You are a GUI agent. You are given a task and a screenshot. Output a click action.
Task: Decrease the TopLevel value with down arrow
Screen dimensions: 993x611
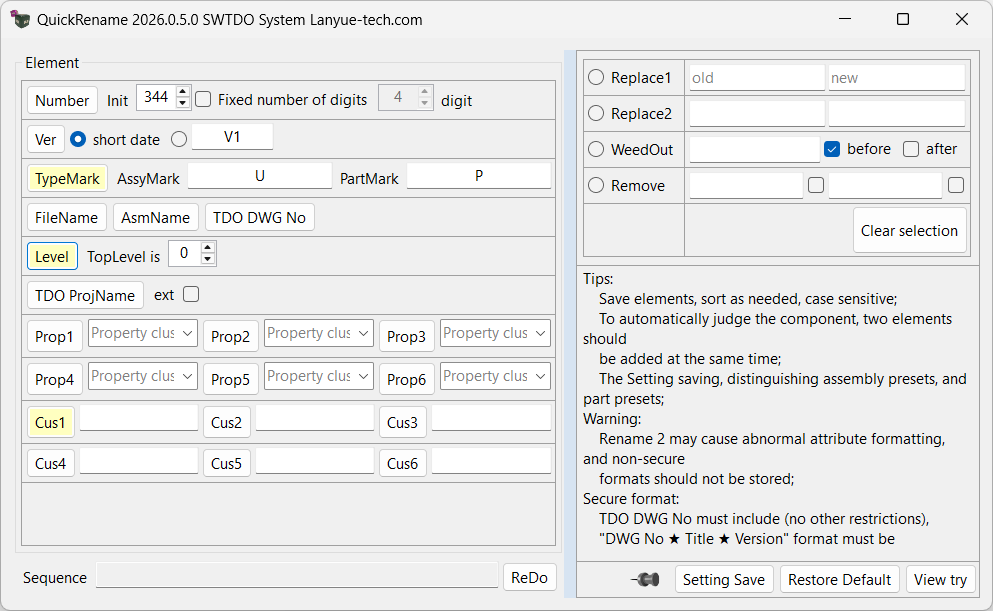click(208, 260)
